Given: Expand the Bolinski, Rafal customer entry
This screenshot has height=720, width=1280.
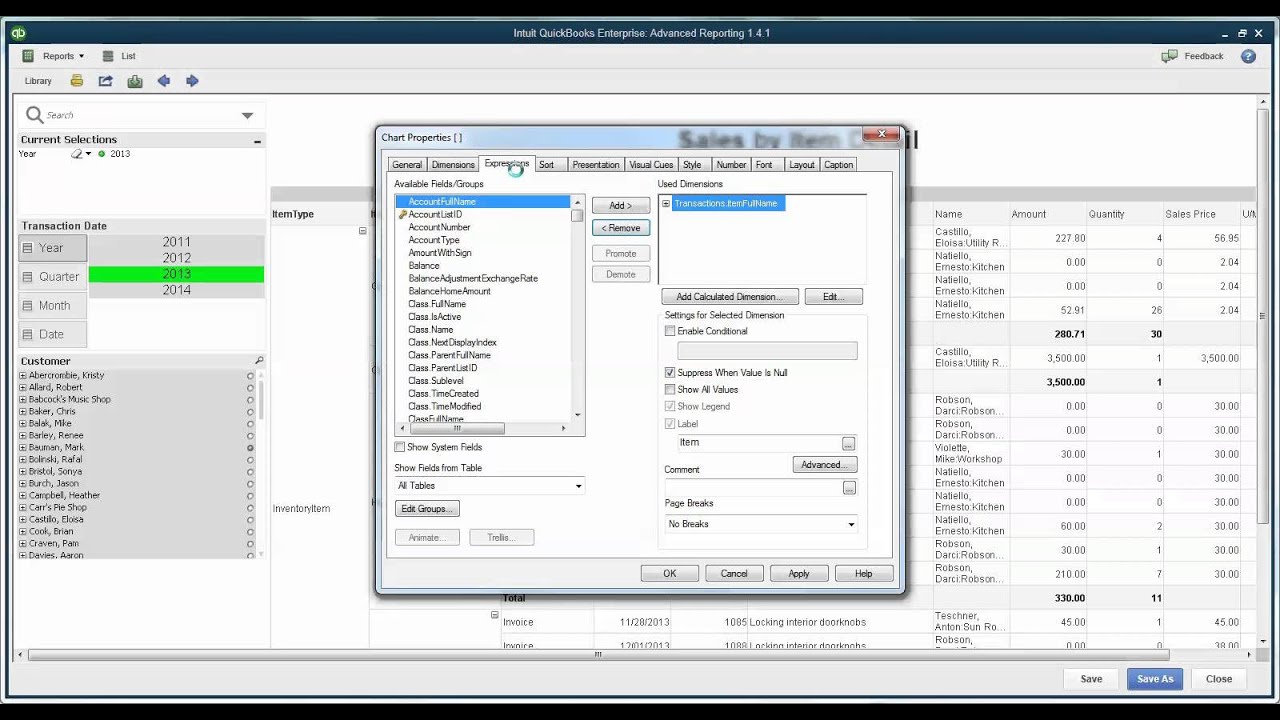Looking at the screenshot, I should [x=23, y=459].
